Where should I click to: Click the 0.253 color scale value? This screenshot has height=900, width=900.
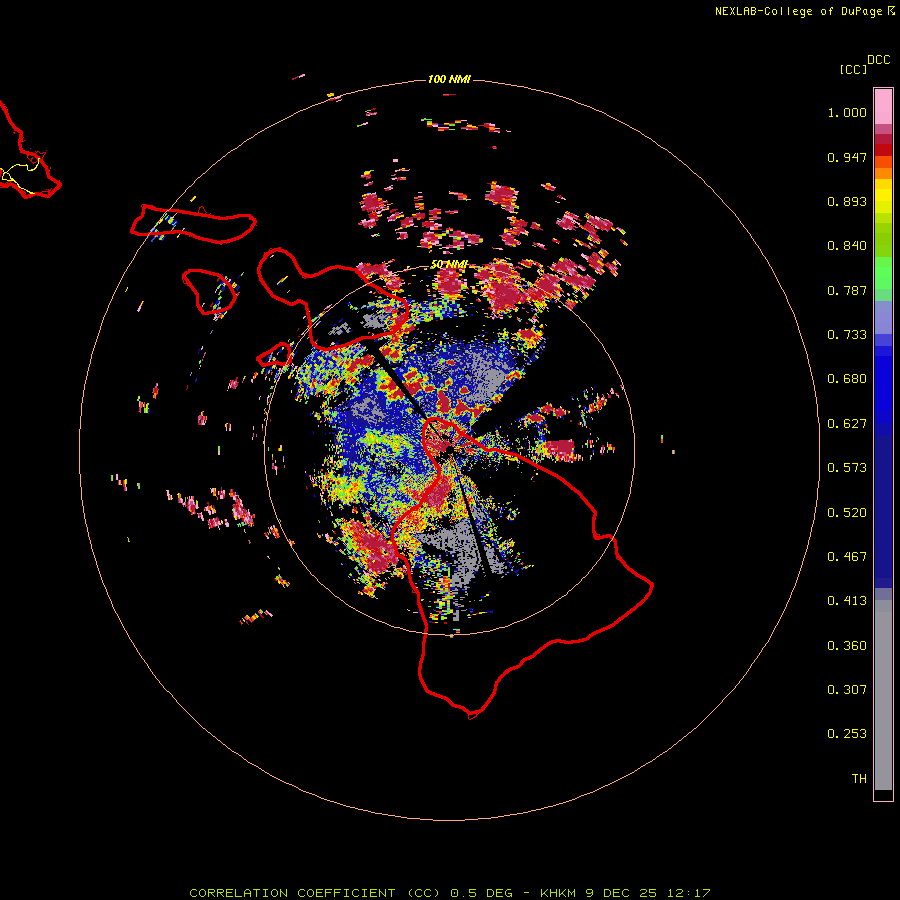pos(847,734)
